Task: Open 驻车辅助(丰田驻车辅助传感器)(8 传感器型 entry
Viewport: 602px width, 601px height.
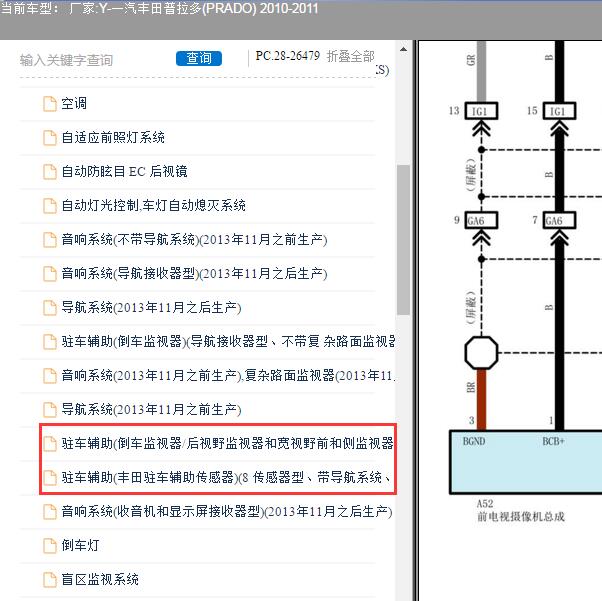Action: [226, 477]
